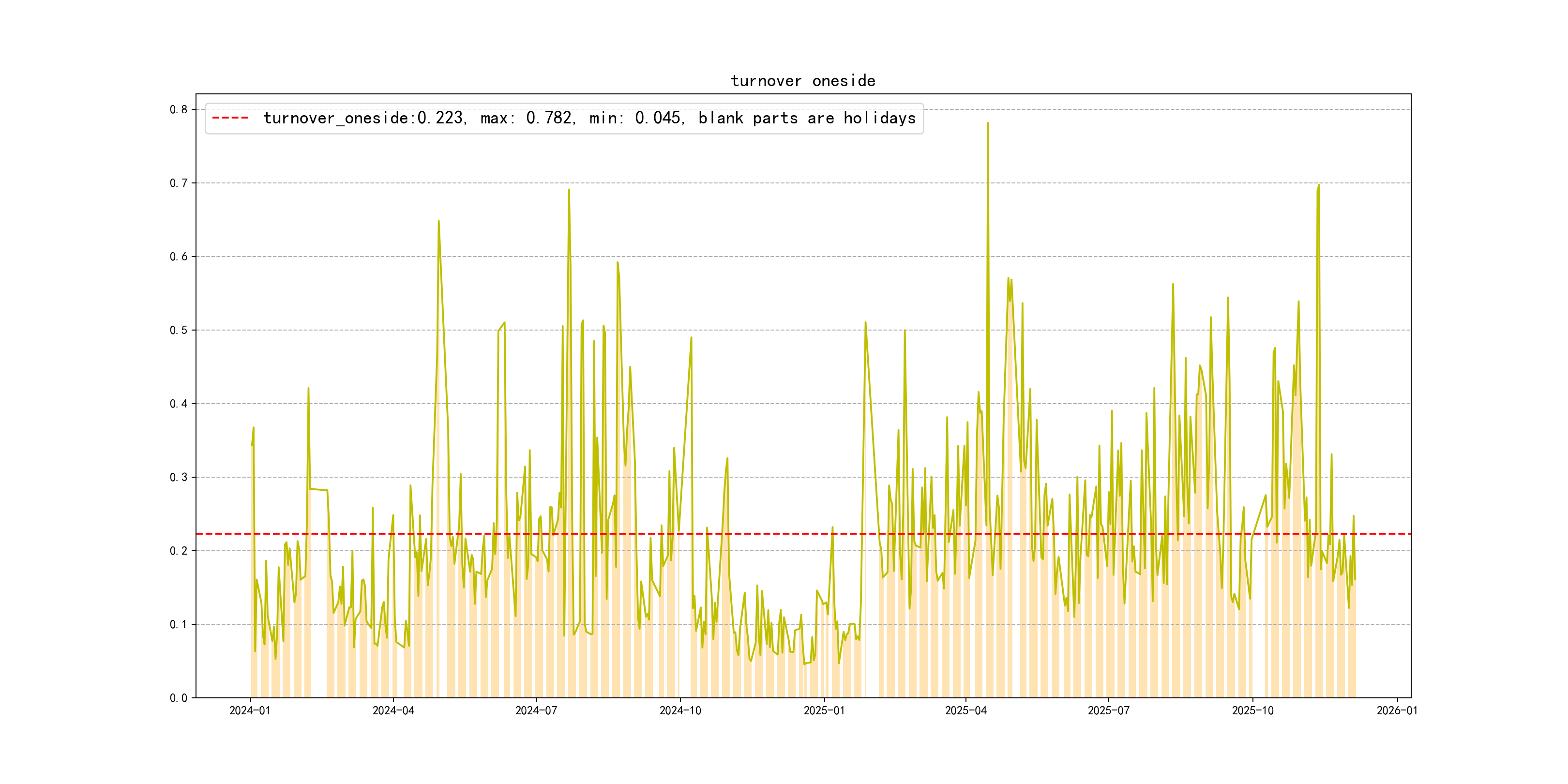1568x784 pixels.
Task: Click the 0.0 y-axis tick label
Action: point(179,698)
